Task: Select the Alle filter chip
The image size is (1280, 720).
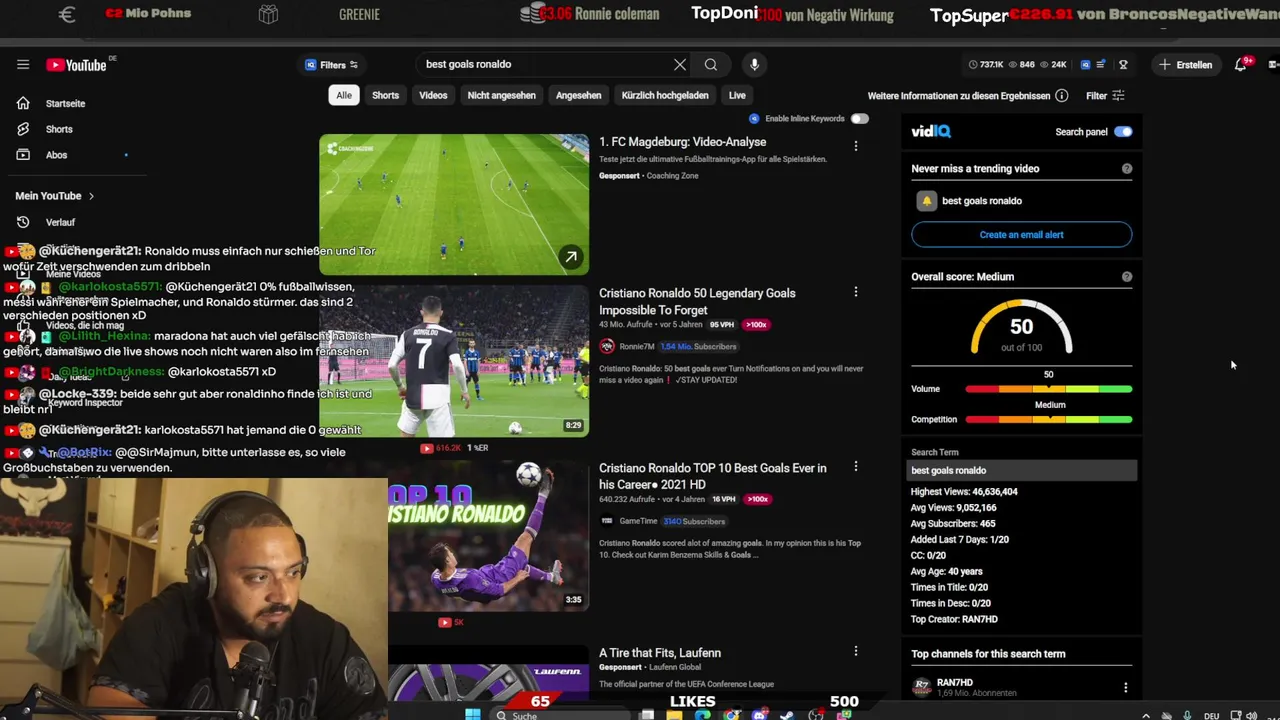Action: pyautogui.click(x=344, y=95)
